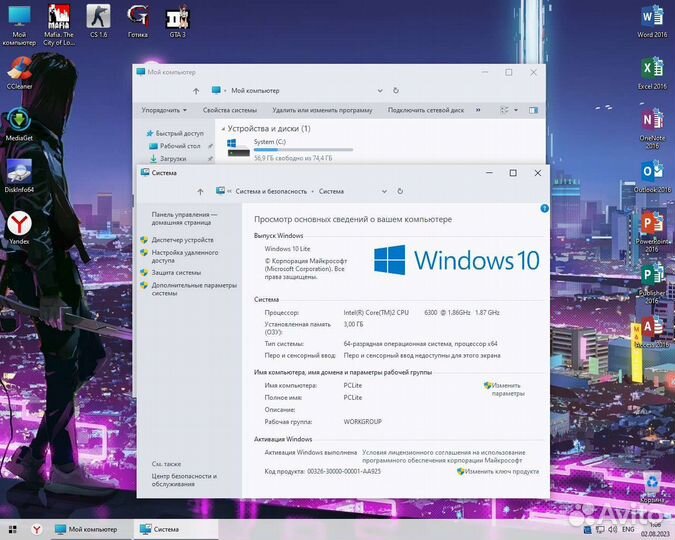This screenshot has height=540, width=675.
Task: Launch the Word 2016 desktop shortcut
Action: [x=652, y=22]
